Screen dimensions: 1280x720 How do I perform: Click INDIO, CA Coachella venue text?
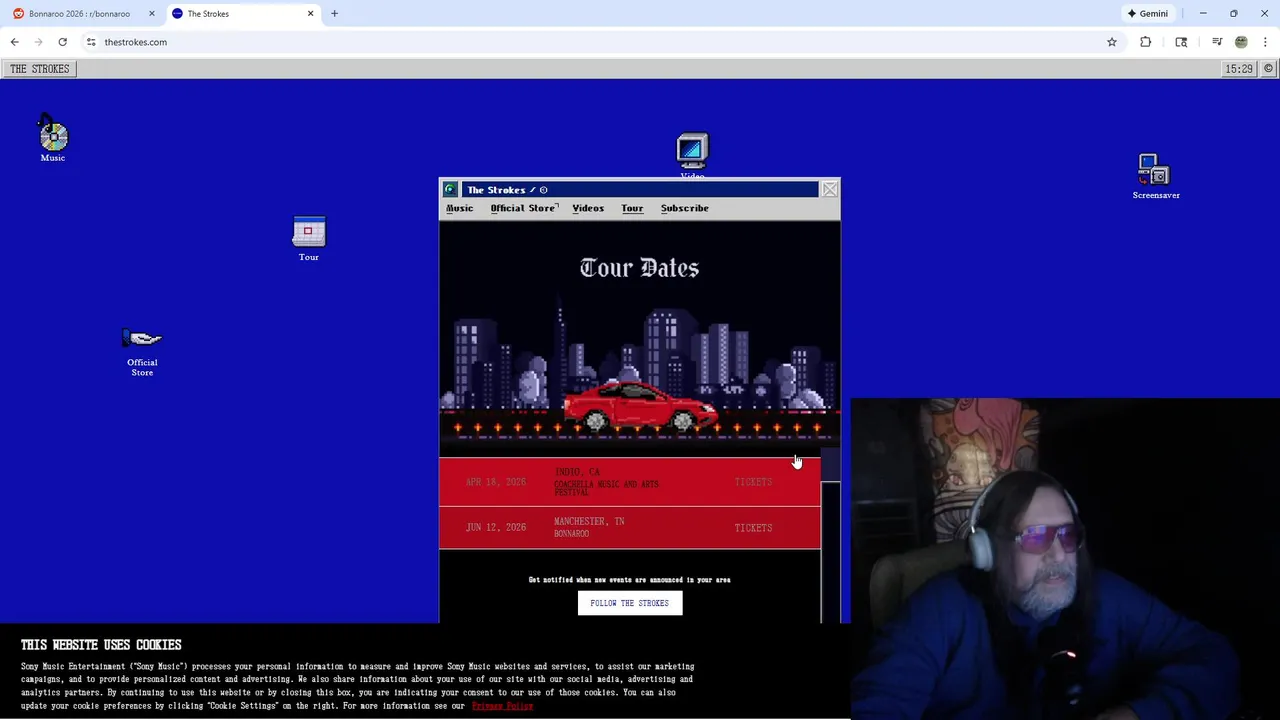tap(606, 482)
